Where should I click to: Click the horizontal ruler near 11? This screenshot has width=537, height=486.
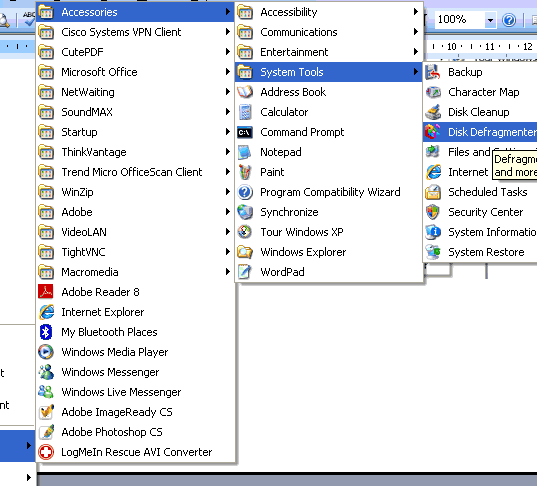coord(490,47)
